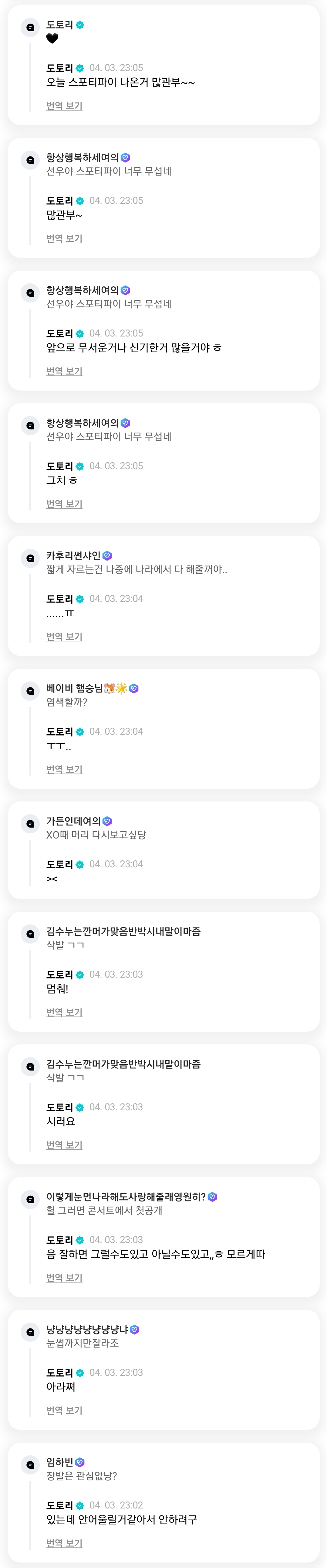Tap the avatar beside 냥냥냥냥냥냥냥냐

pos(30,1332)
